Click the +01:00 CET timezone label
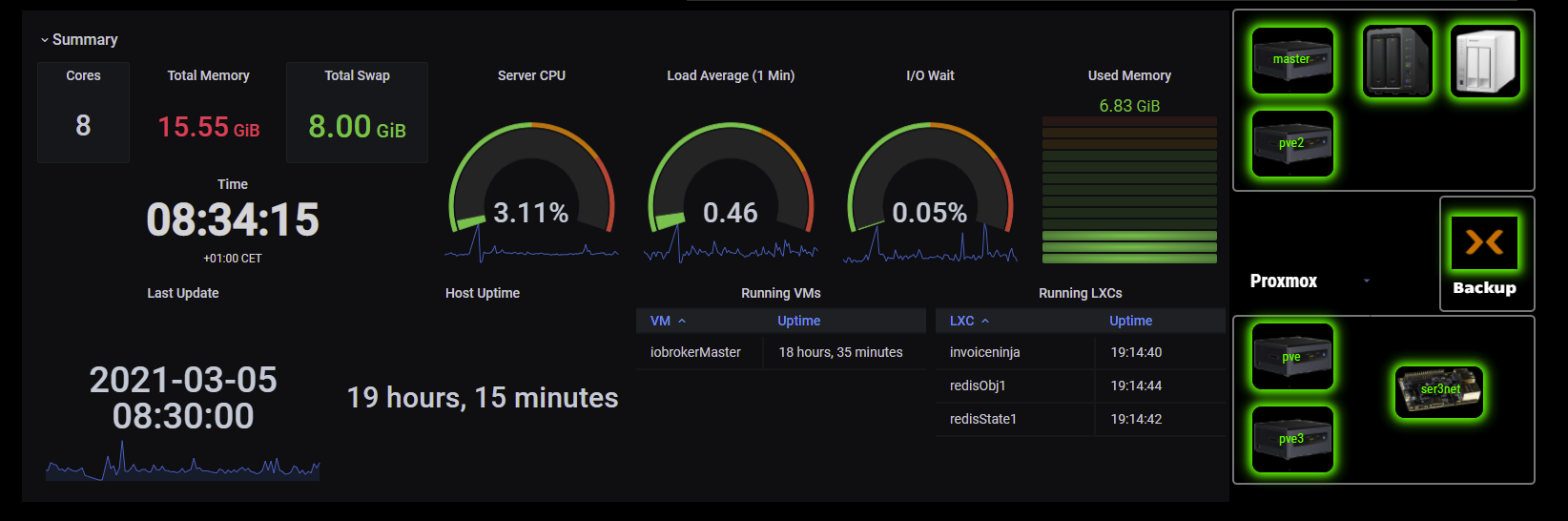This screenshot has width=1568, height=521. tap(233, 259)
